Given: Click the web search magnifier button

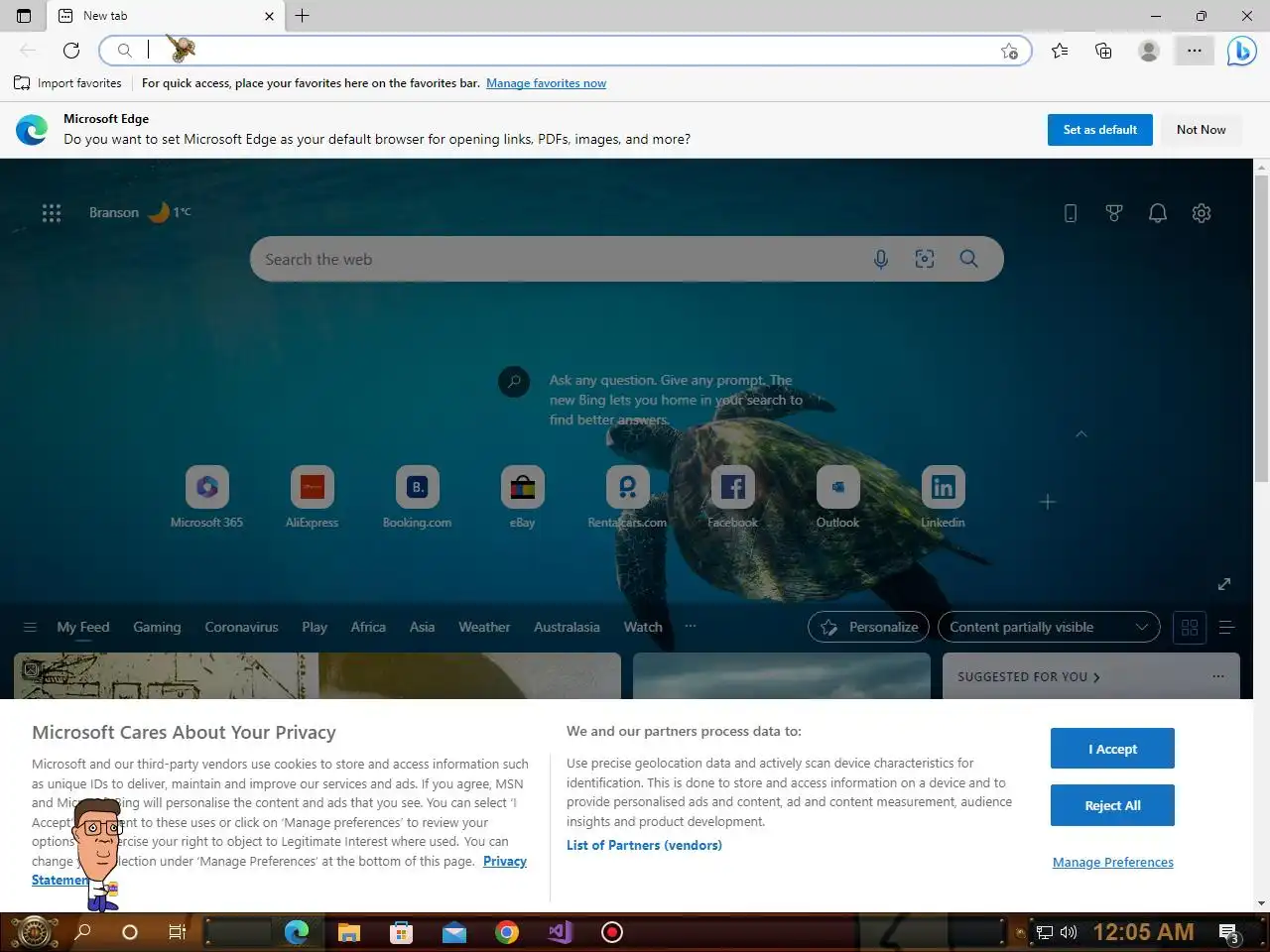Looking at the screenshot, I should [969, 259].
